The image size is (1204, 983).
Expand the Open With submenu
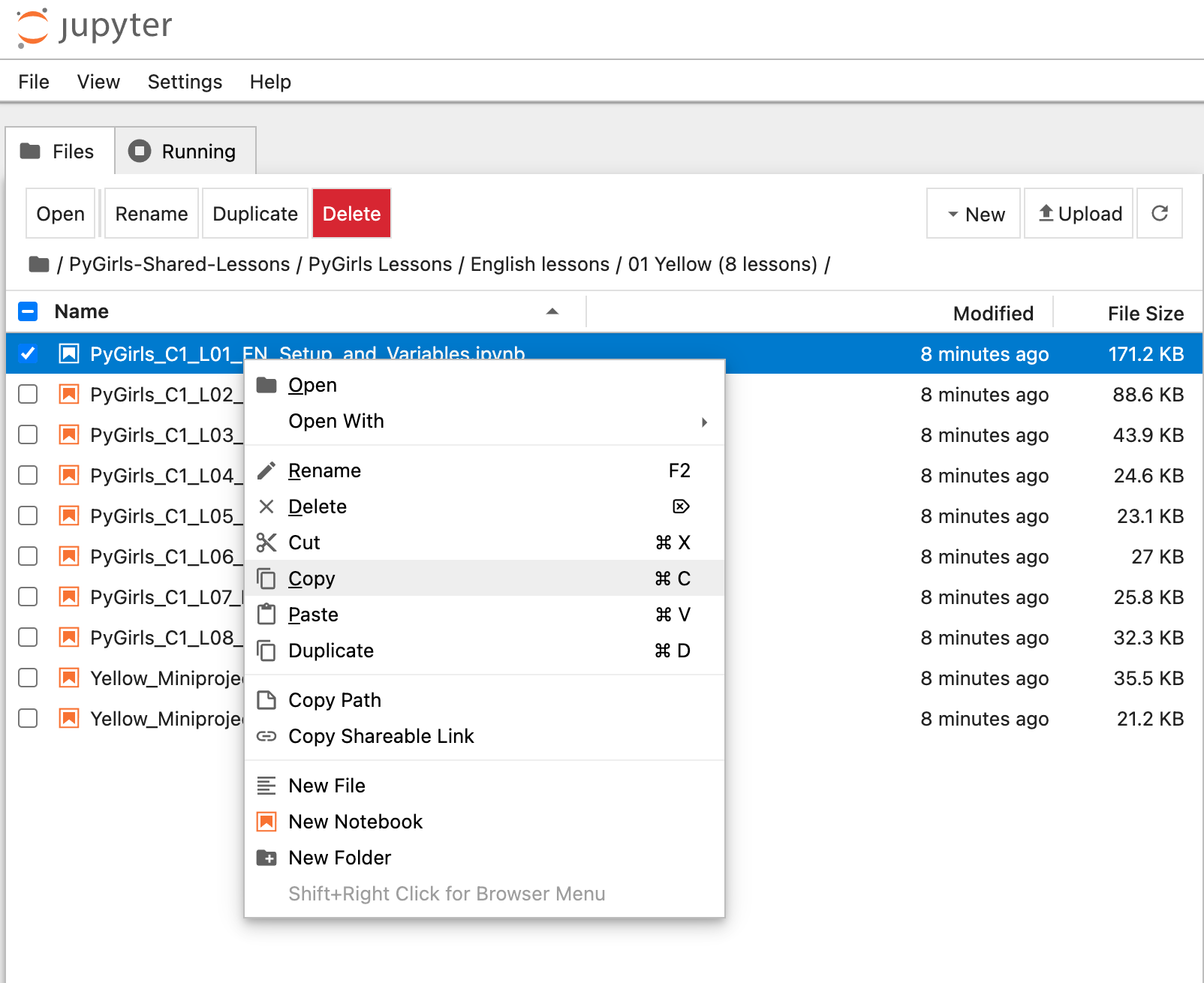(x=485, y=421)
